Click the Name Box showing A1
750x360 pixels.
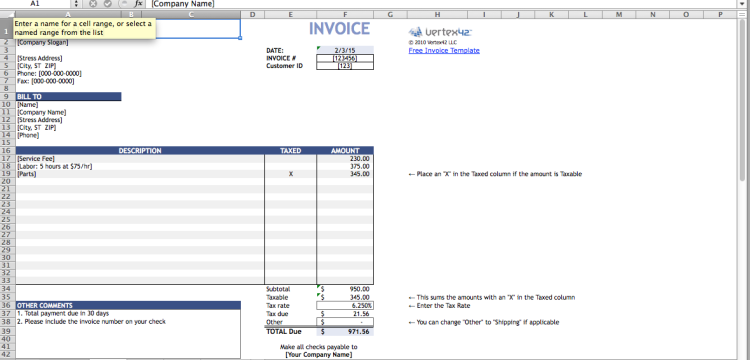(36, 3)
